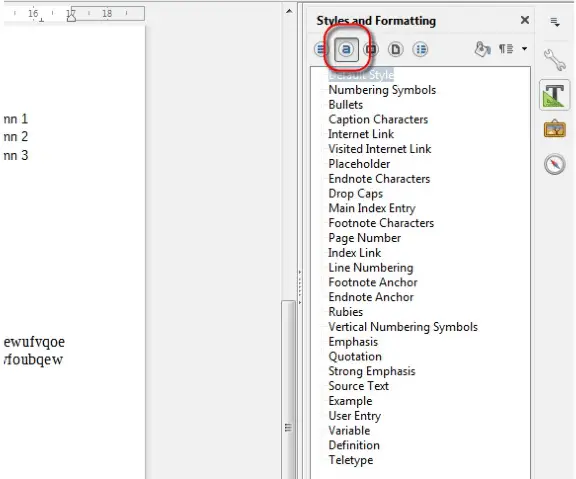Select the Paragraph Styles icon
576x479 pixels.
(x=321, y=49)
